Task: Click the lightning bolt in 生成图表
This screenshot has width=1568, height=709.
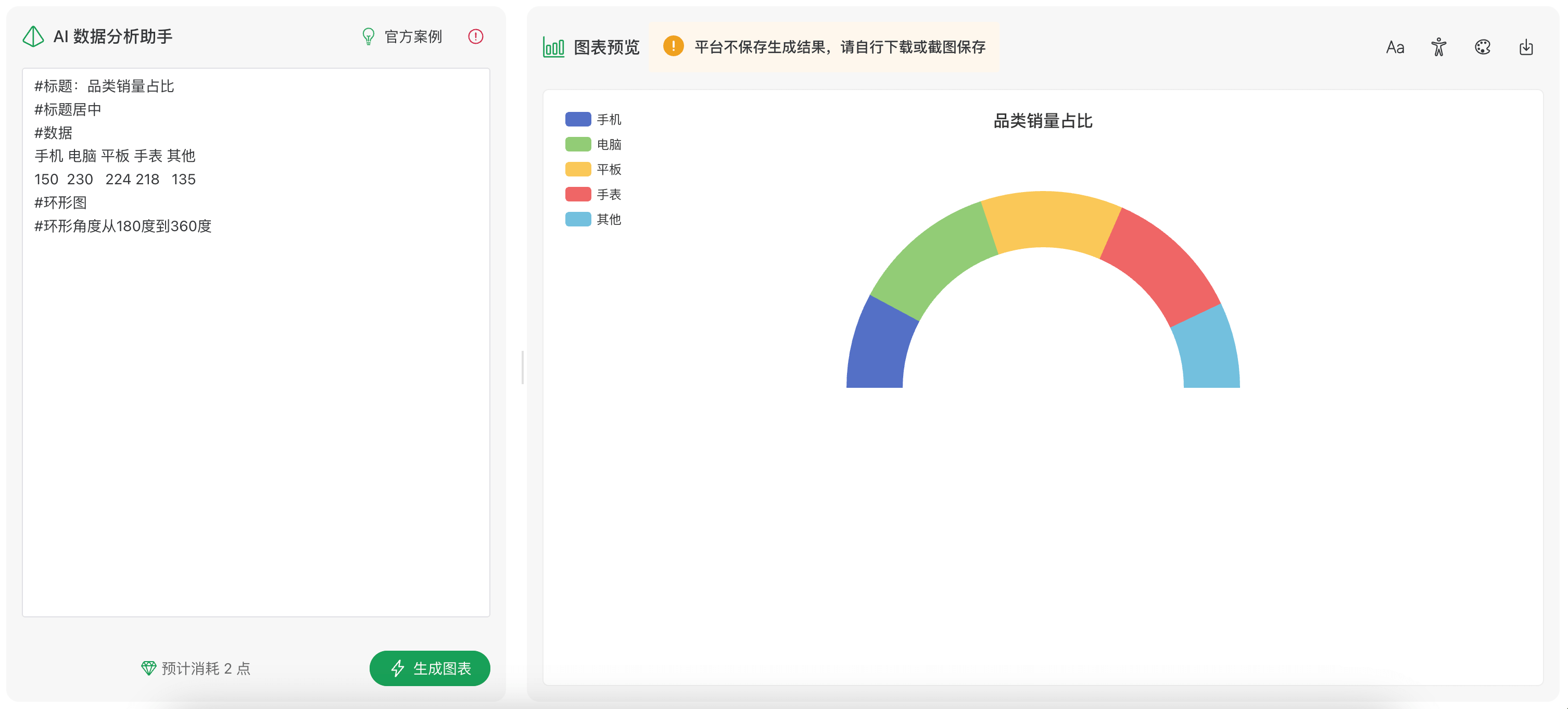Action: click(398, 668)
